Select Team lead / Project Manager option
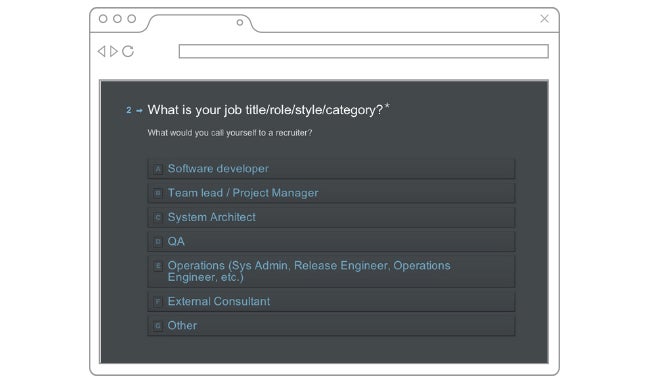Screen dimensions: 650x383 (x=331, y=193)
